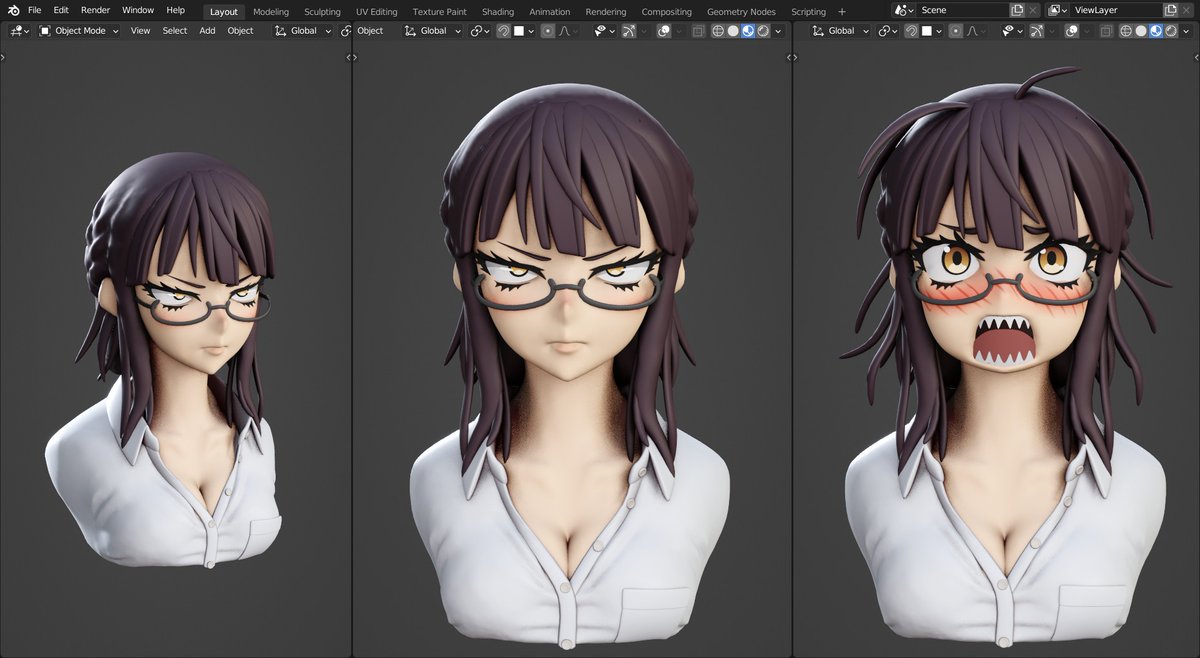Select solid shading in right viewport

[x=1141, y=31]
